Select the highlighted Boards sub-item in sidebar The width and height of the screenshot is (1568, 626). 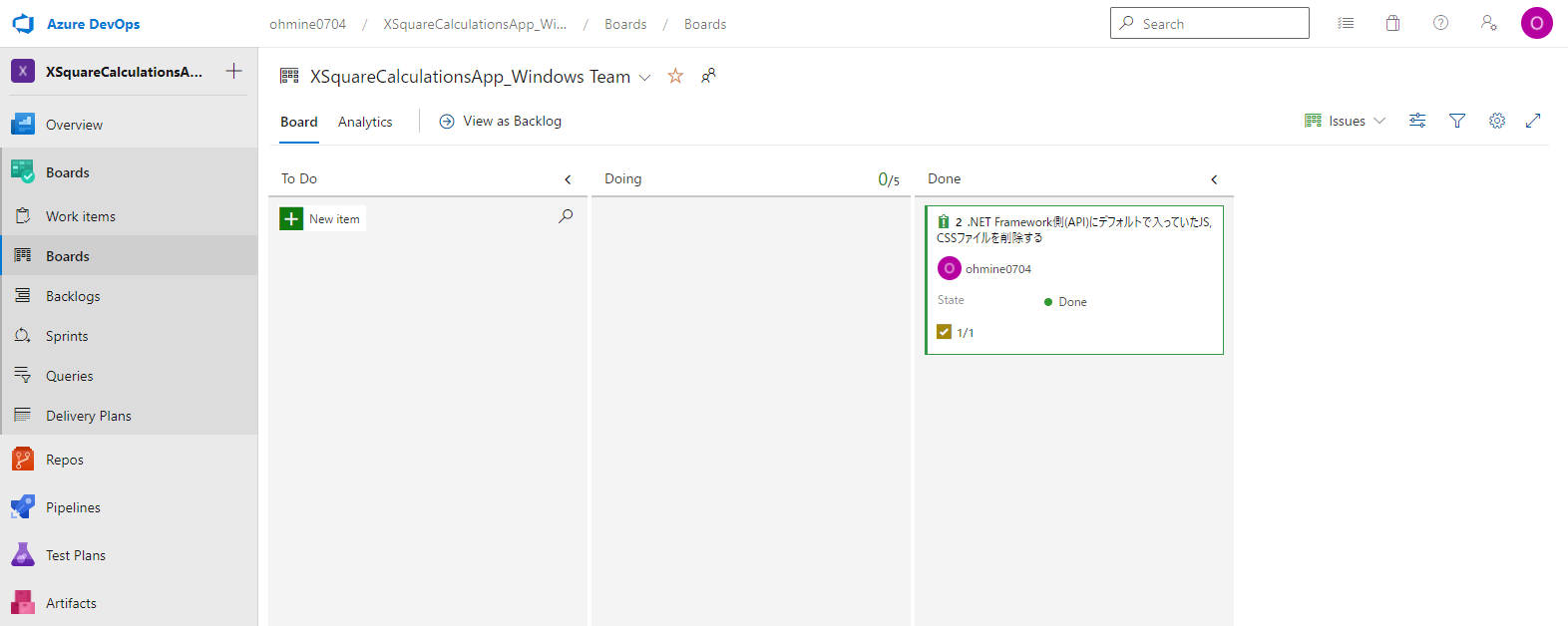[x=129, y=256]
